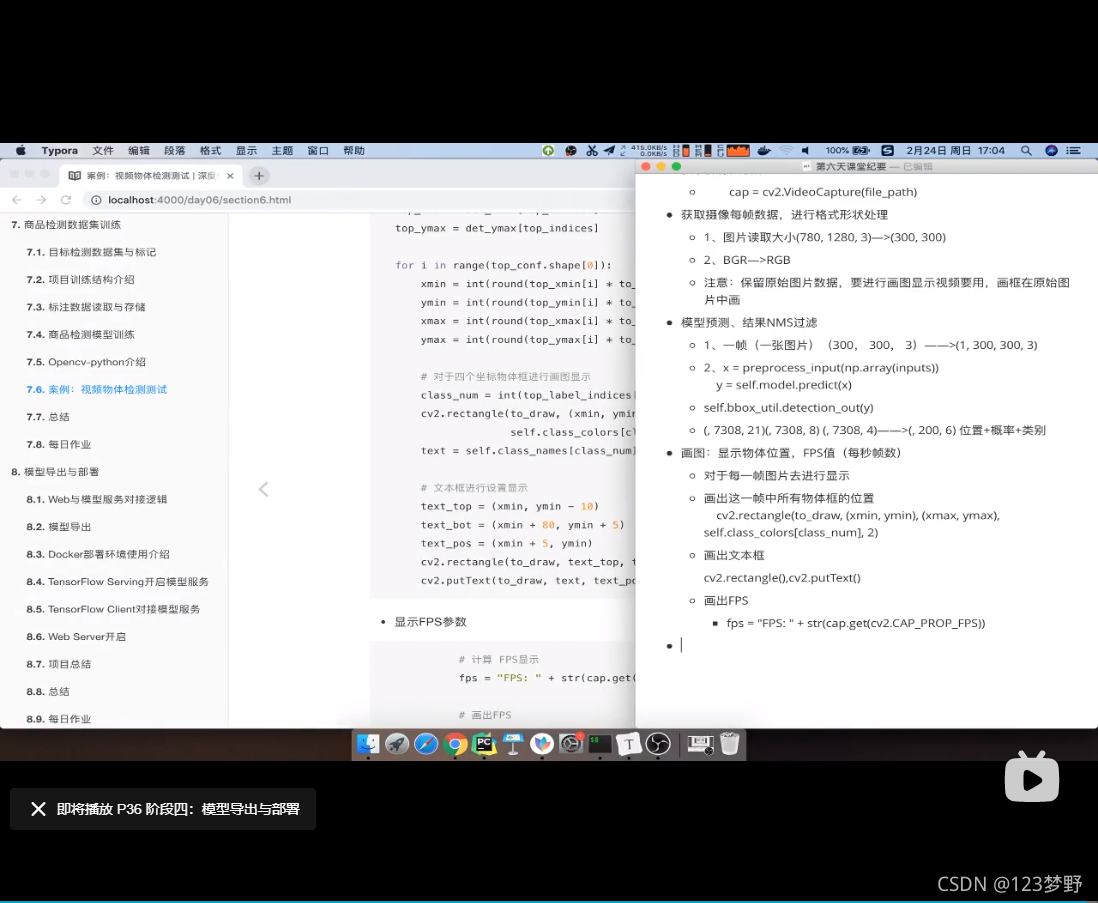This screenshot has width=1098, height=903.
Task: Click the Wi-Fi status icon
Action: 786,150
